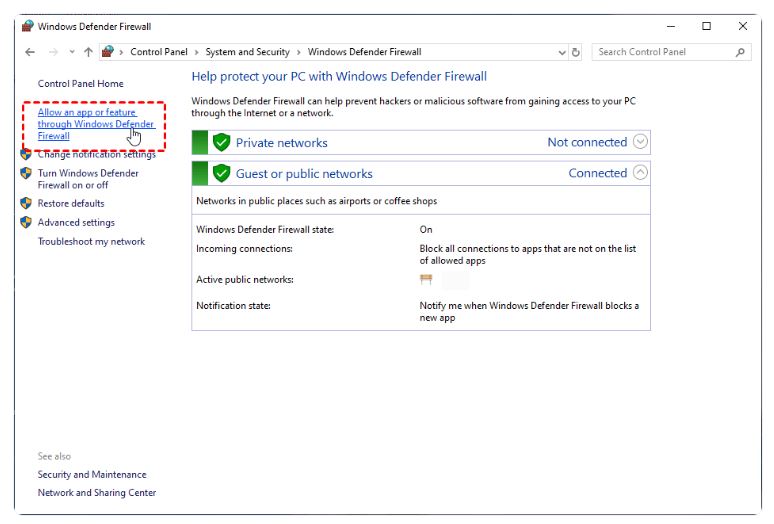Click shield icon beside Change notification settings
Screen dimensions: 774x524
[26, 154]
